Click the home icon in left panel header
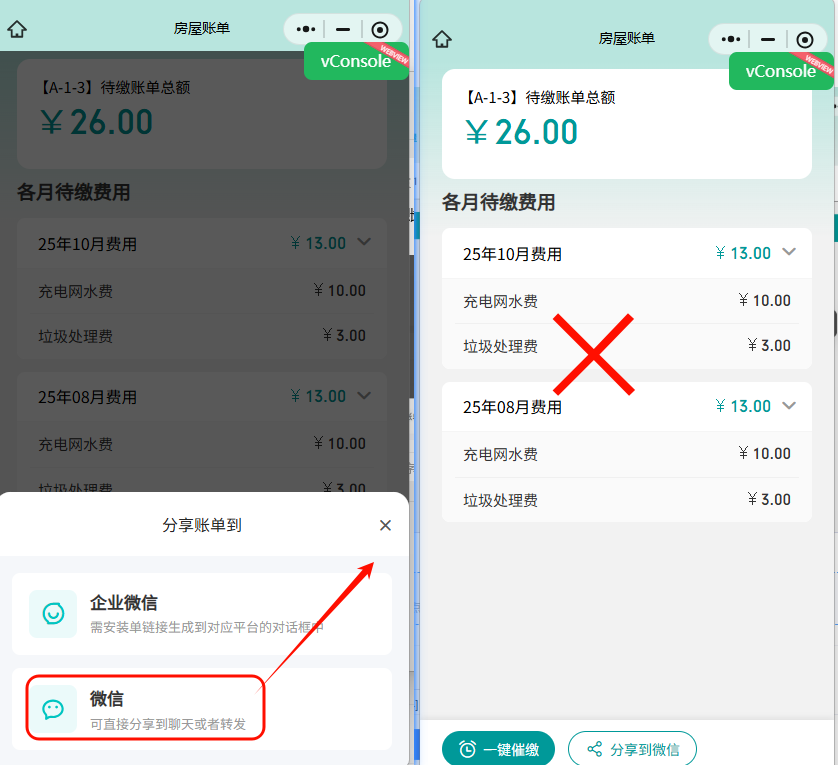The width and height of the screenshot is (838, 765). [x=17, y=29]
